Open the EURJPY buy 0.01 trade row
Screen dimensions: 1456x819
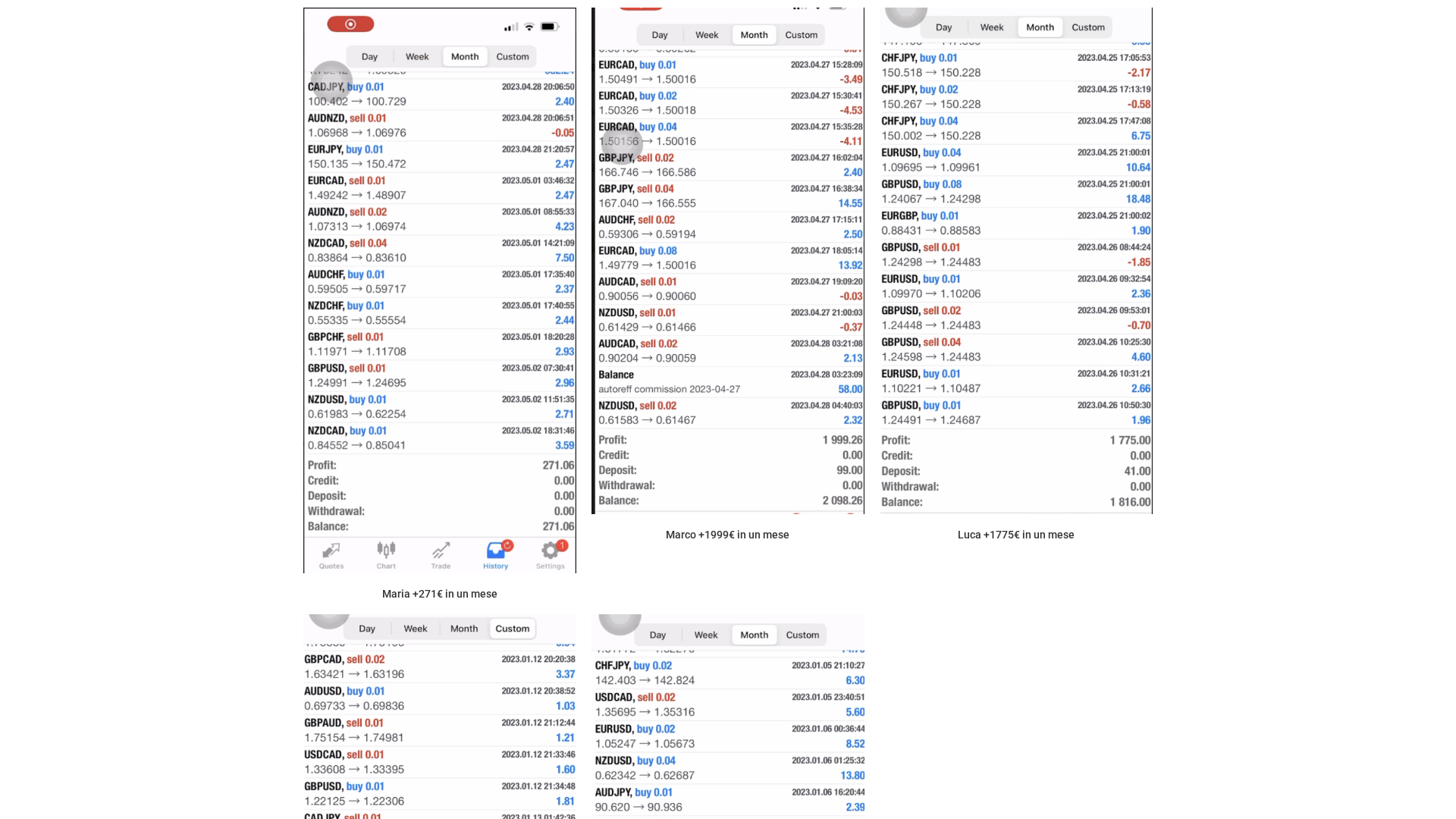click(441, 157)
